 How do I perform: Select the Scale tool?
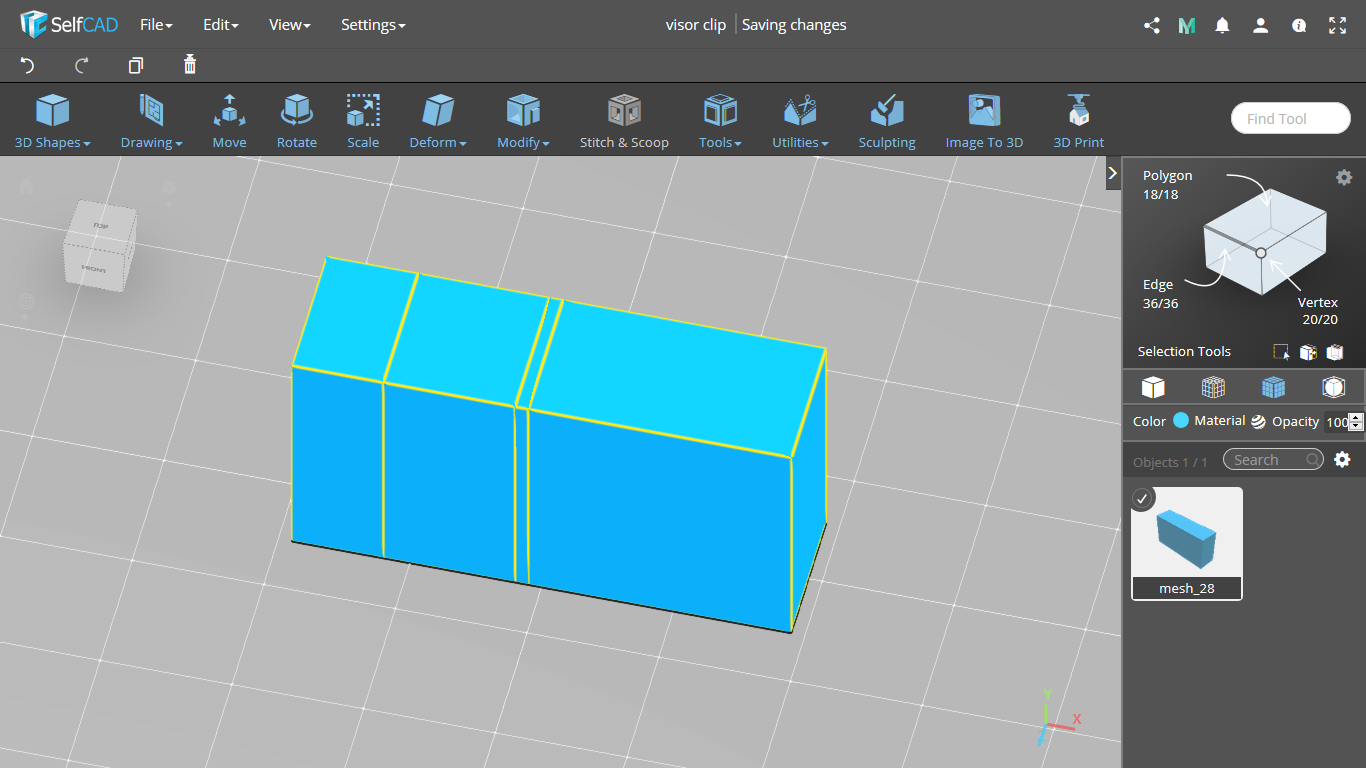pyautogui.click(x=363, y=121)
